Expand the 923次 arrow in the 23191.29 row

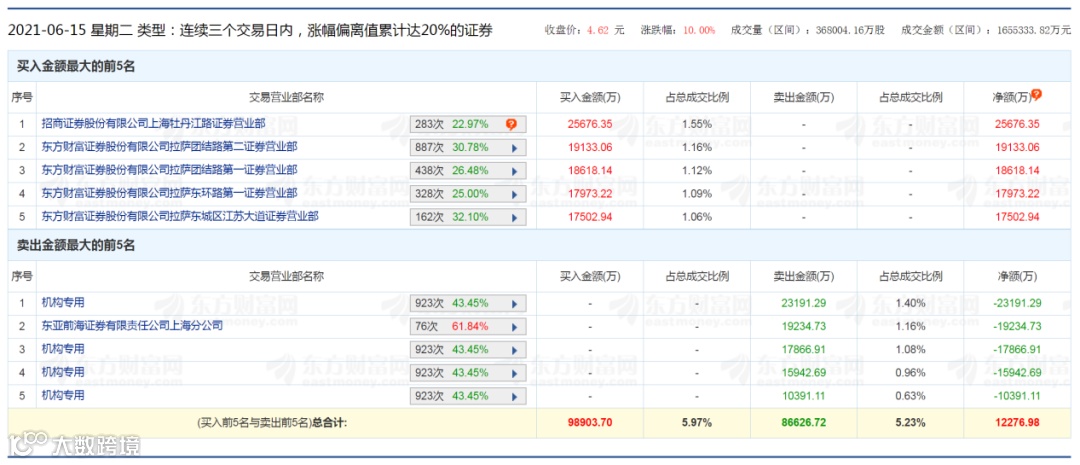[x=514, y=303]
